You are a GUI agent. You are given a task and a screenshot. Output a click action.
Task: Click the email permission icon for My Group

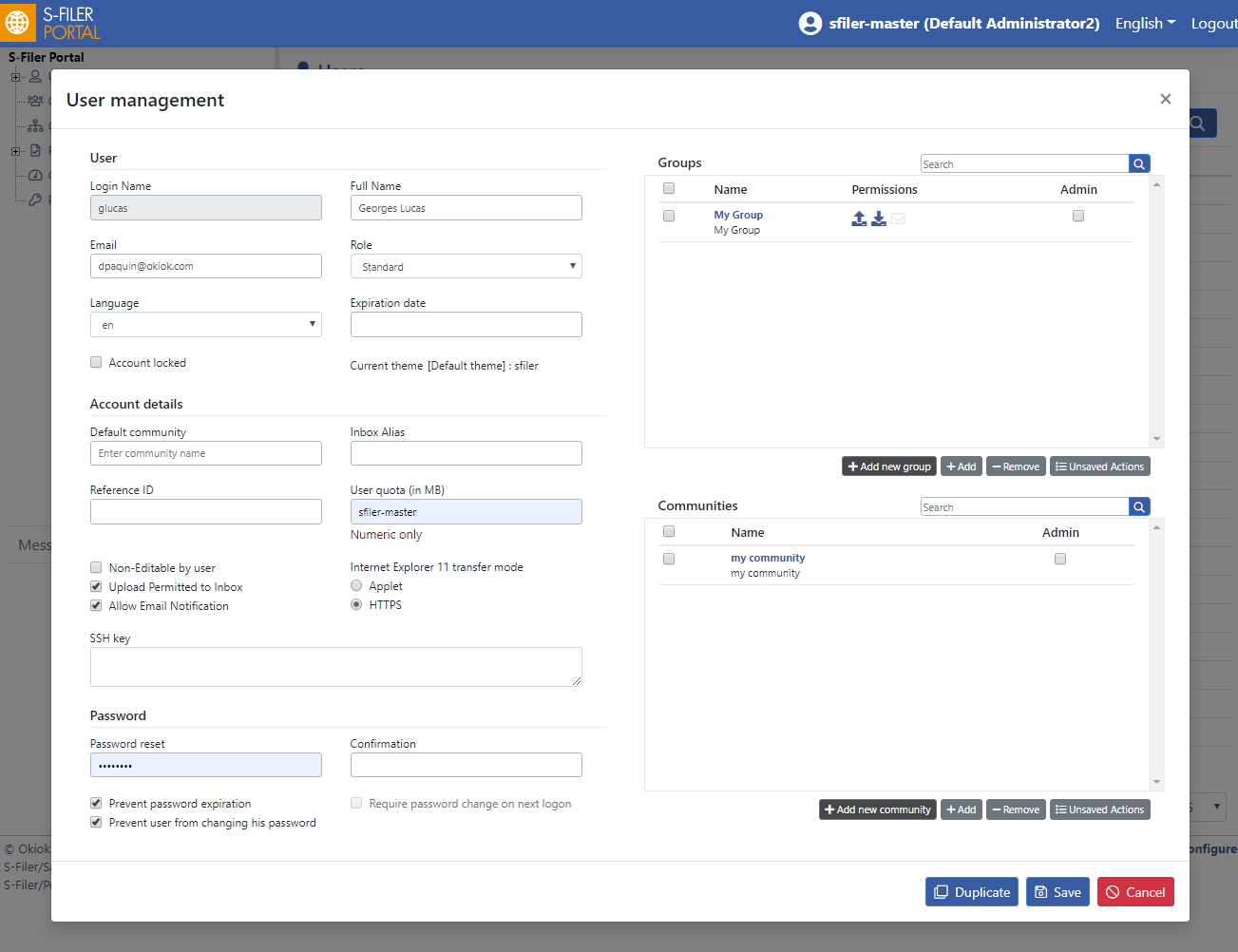point(899,219)
